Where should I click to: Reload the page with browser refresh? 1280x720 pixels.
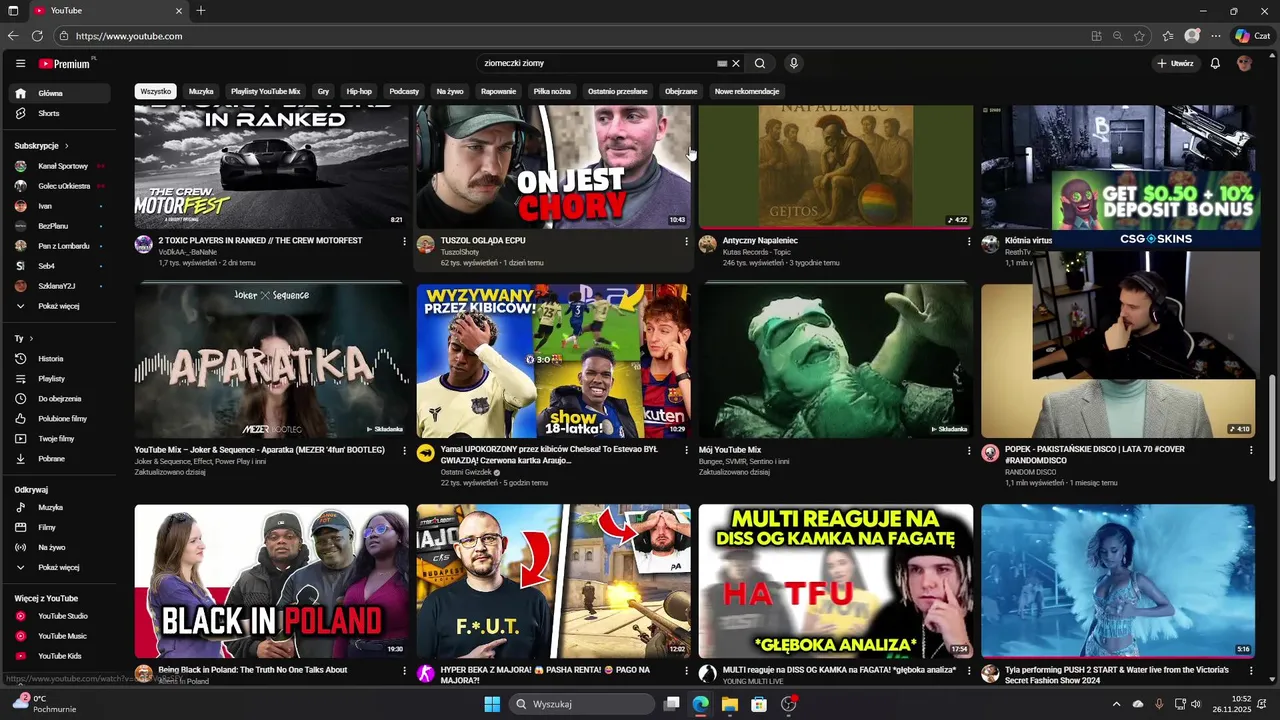pos(37,36)
